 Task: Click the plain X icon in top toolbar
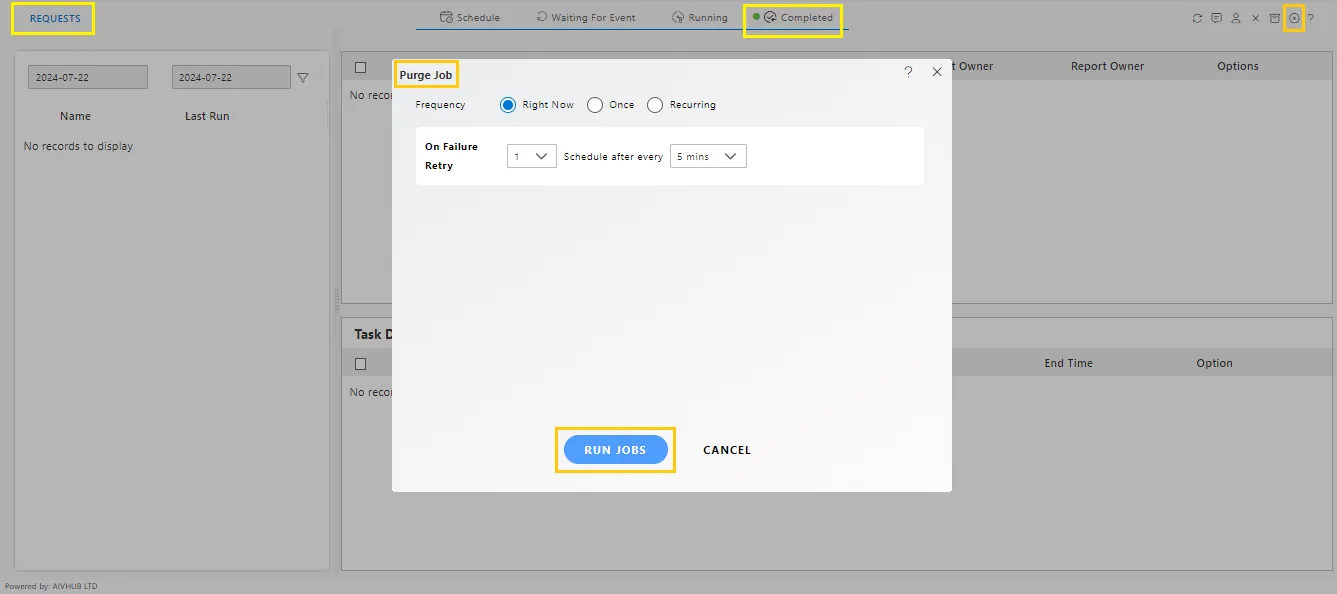click(x=1255, y=18)
